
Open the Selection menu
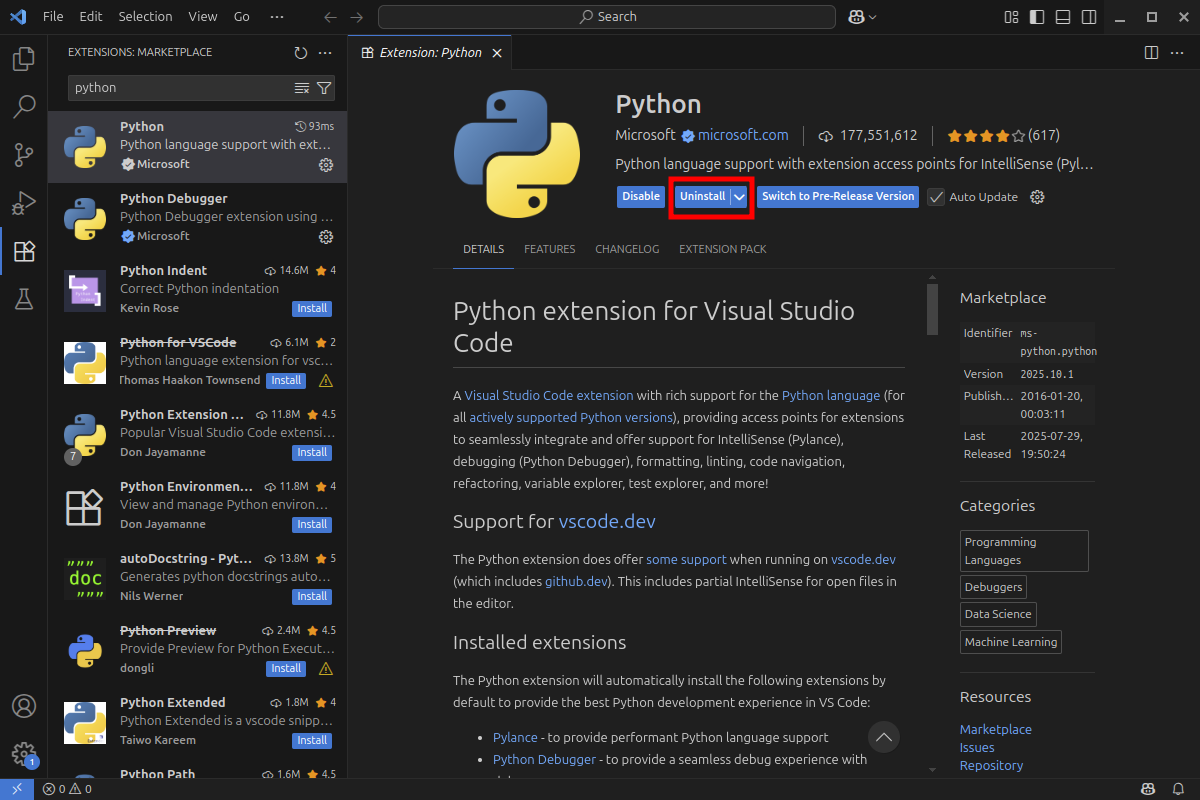click(x=145, y=17)
